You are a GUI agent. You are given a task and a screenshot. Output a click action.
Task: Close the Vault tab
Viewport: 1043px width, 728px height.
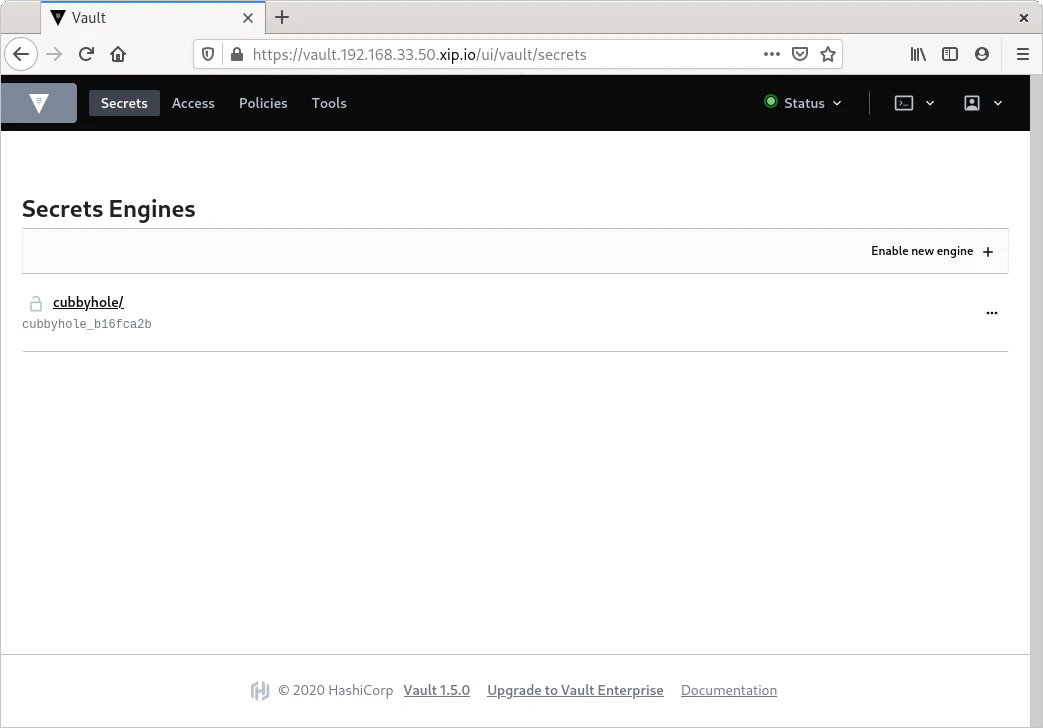(247, 18)
